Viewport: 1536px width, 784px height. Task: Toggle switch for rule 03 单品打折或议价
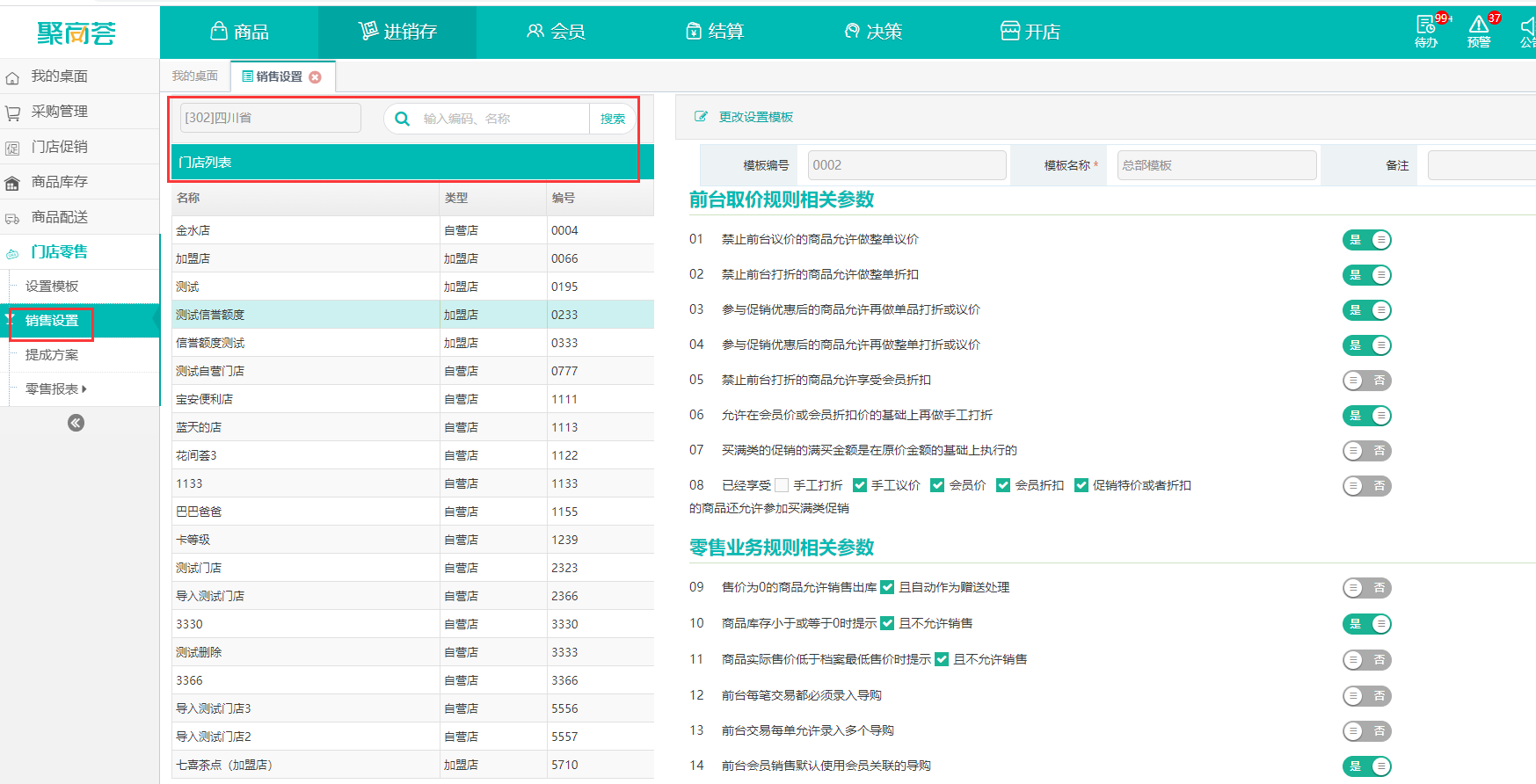pos(1367,310)
